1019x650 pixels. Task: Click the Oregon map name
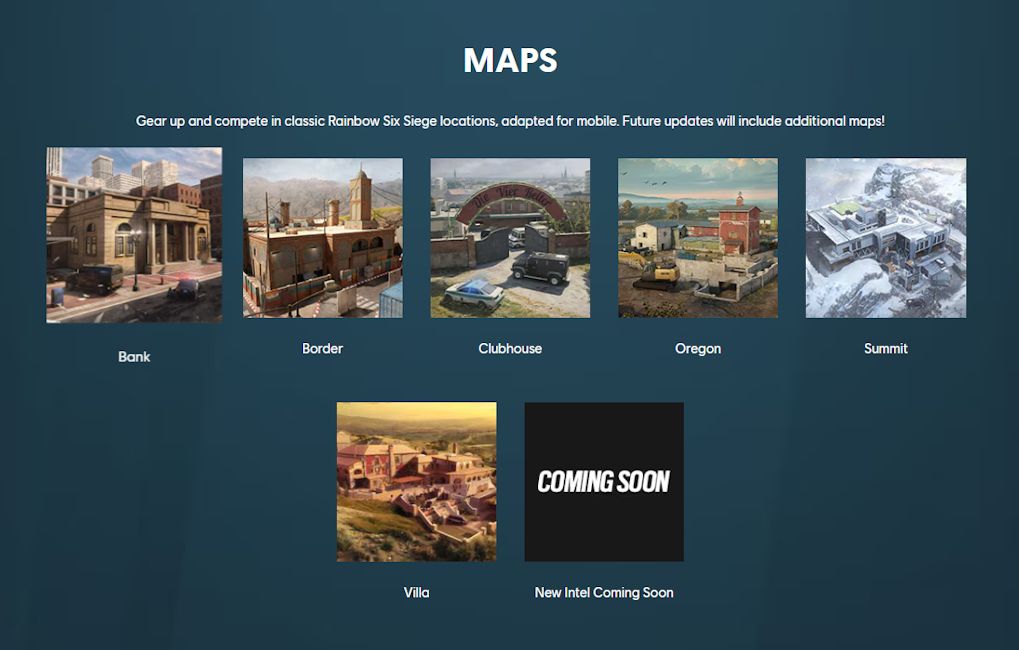tap(697, 348)
